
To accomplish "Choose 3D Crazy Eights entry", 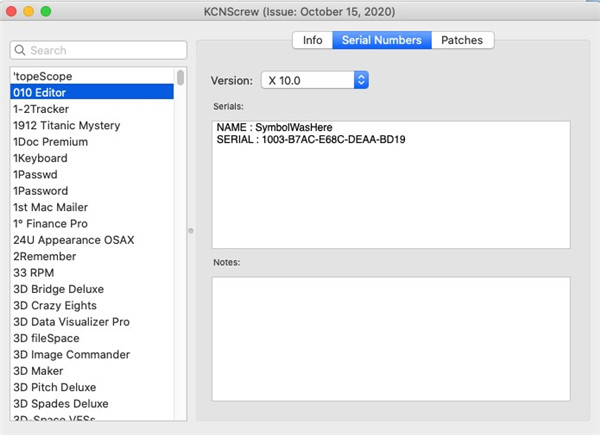I will (92, 306).
